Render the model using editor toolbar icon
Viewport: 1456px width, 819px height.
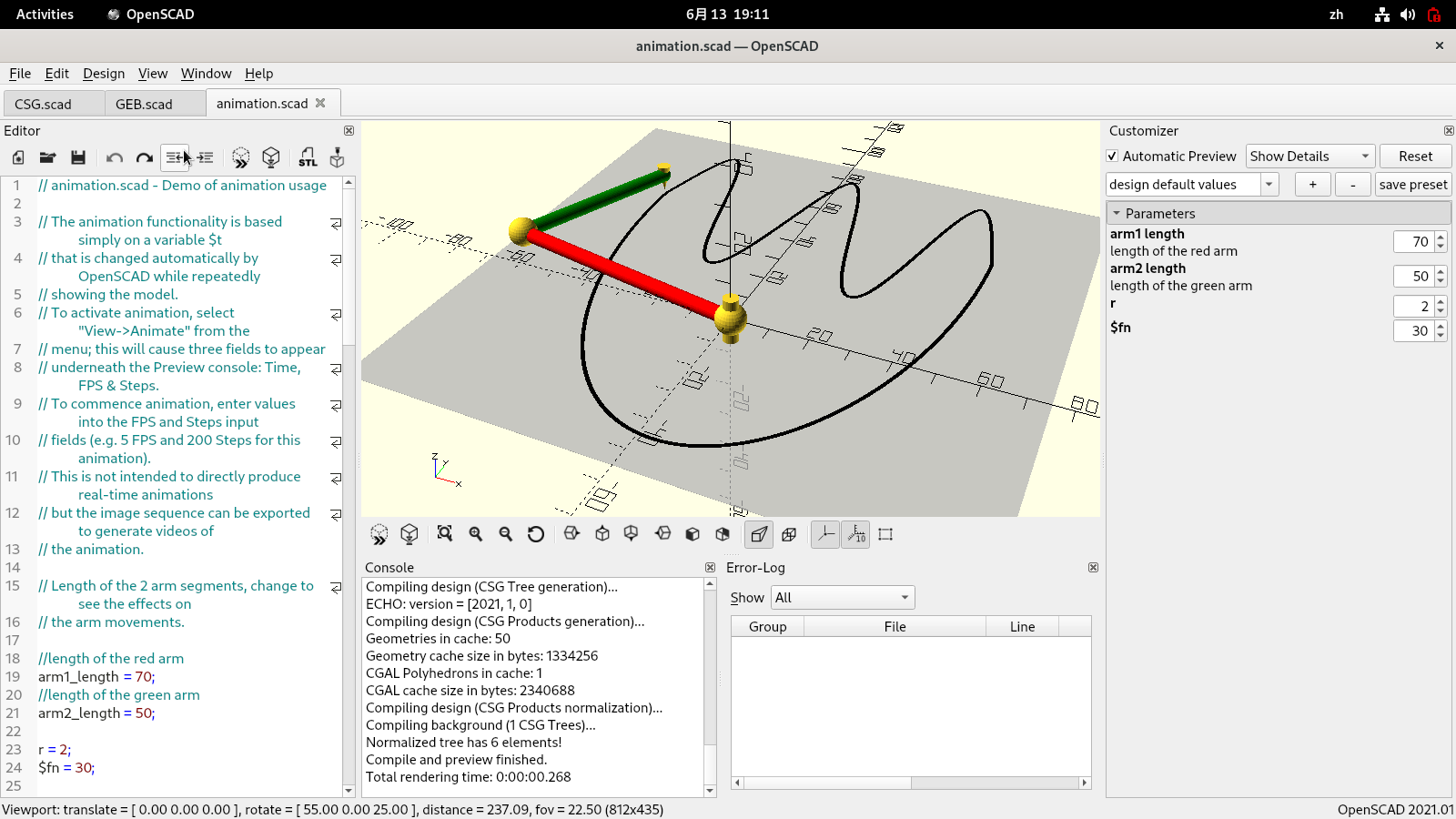click(270, 157)
